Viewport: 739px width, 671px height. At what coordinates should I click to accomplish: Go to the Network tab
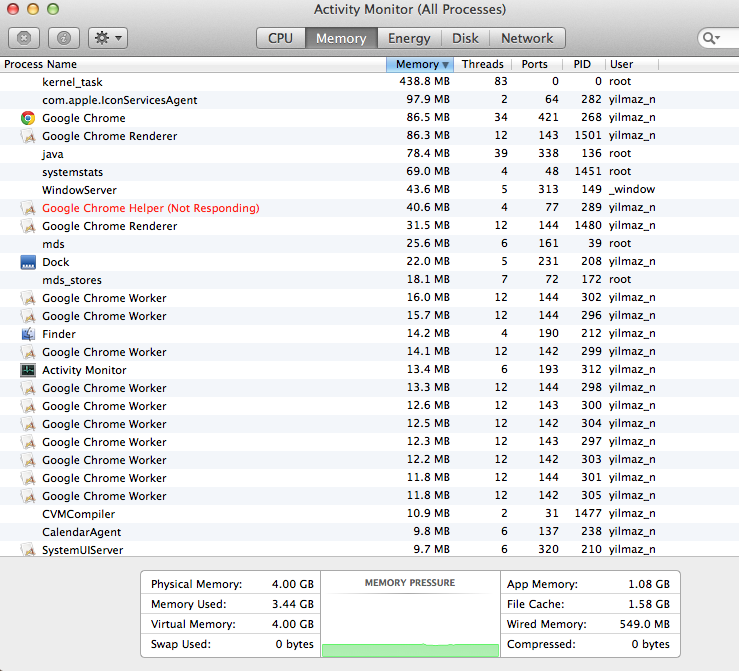tap(527, 38)
